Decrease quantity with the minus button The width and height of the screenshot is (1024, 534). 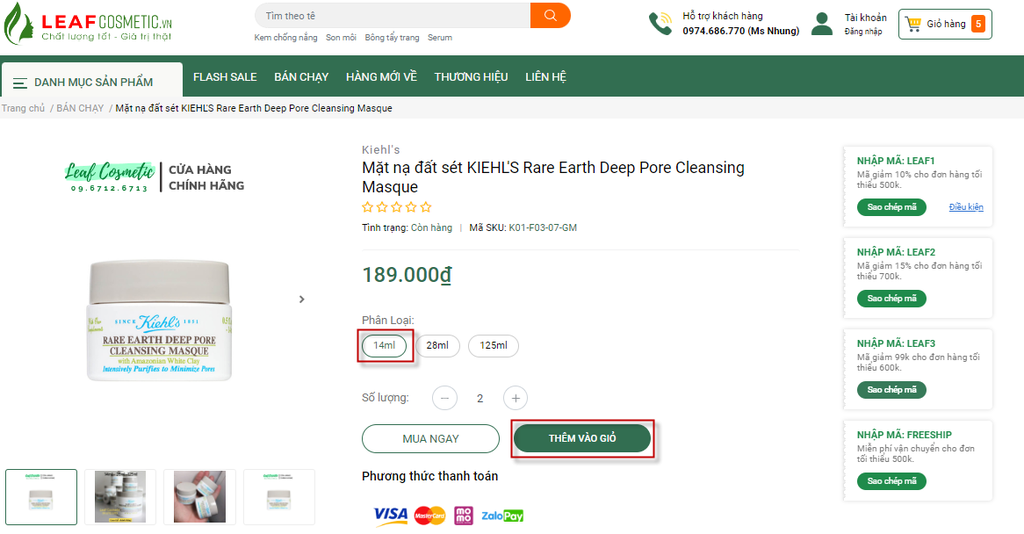(x=445, y=398)
